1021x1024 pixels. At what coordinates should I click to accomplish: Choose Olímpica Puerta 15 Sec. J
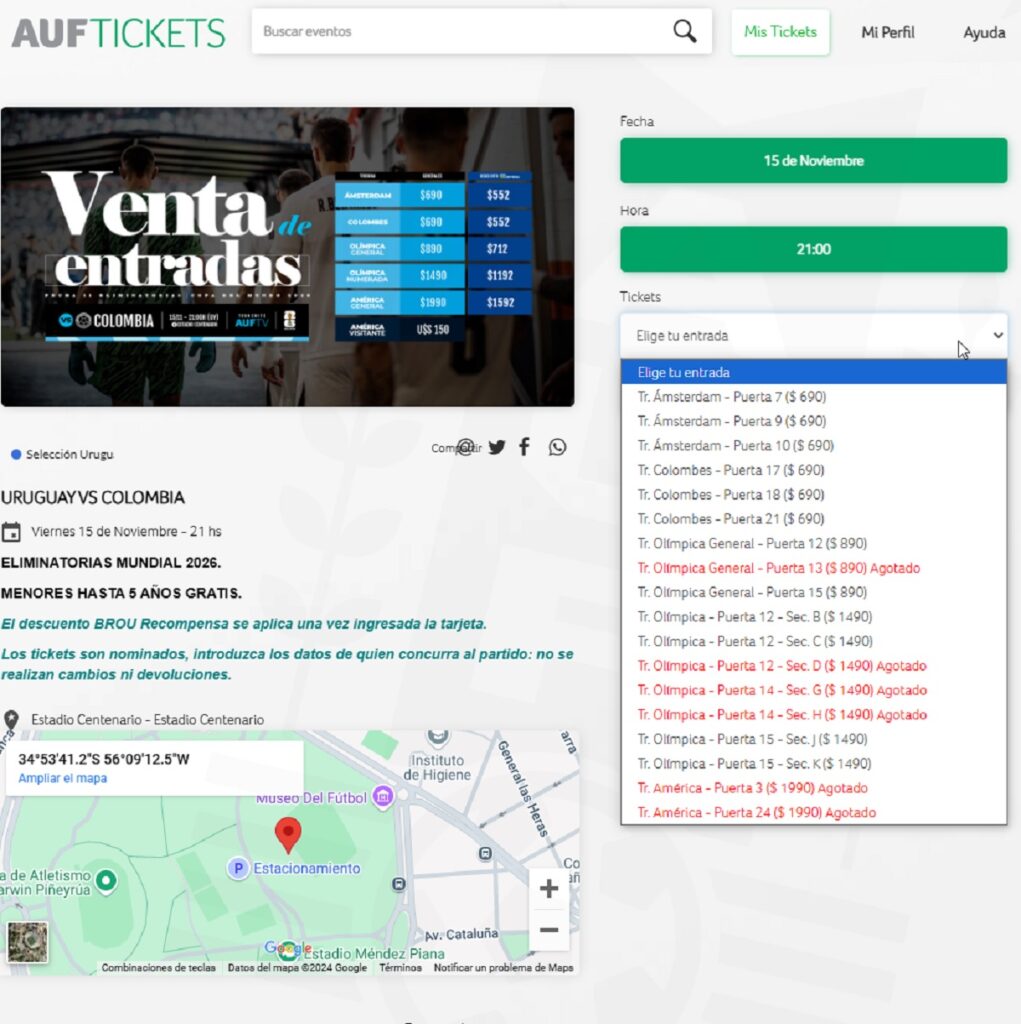coord(813,739)
